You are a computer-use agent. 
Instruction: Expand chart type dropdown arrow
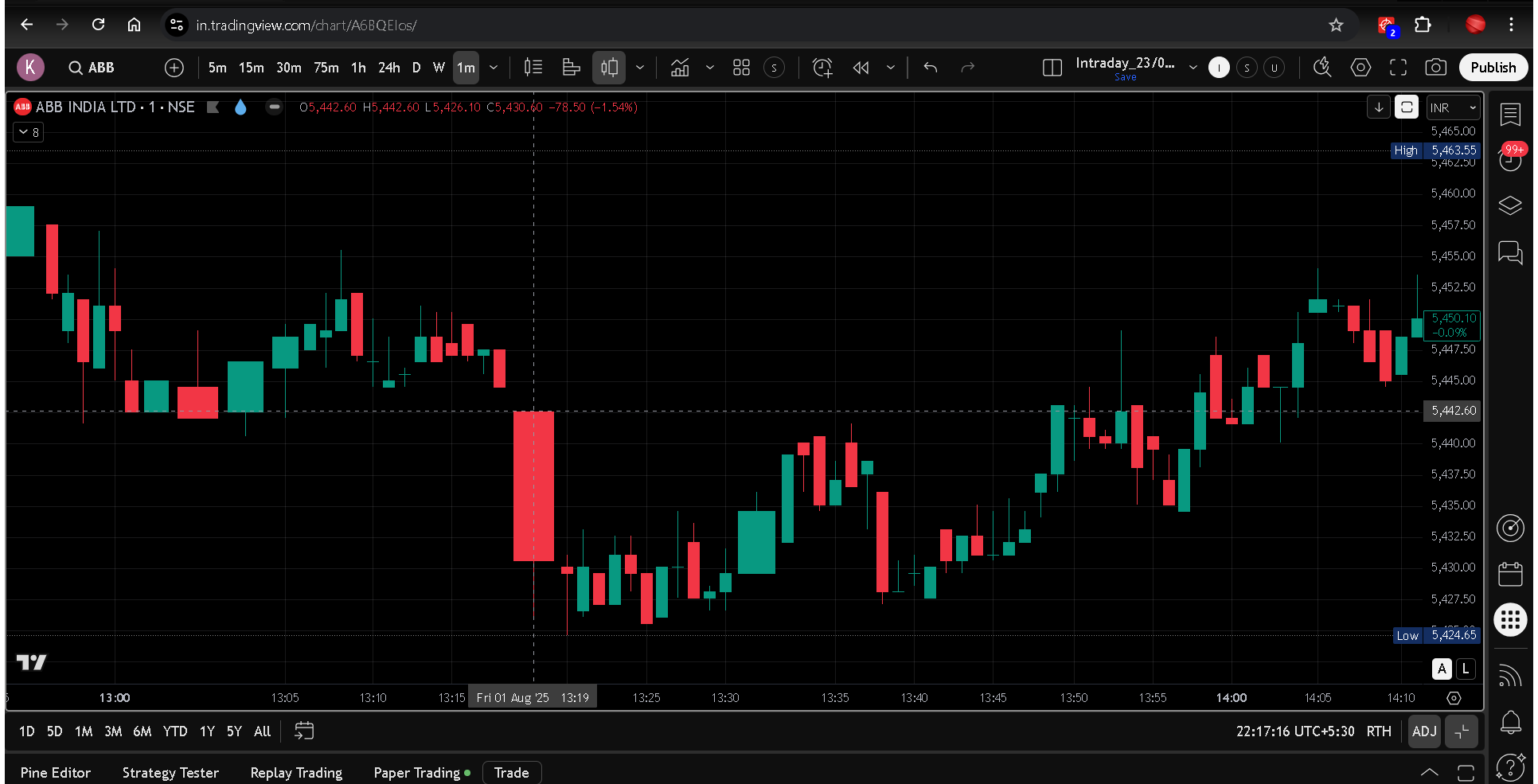pyautogui.click(x=639, y=68)
